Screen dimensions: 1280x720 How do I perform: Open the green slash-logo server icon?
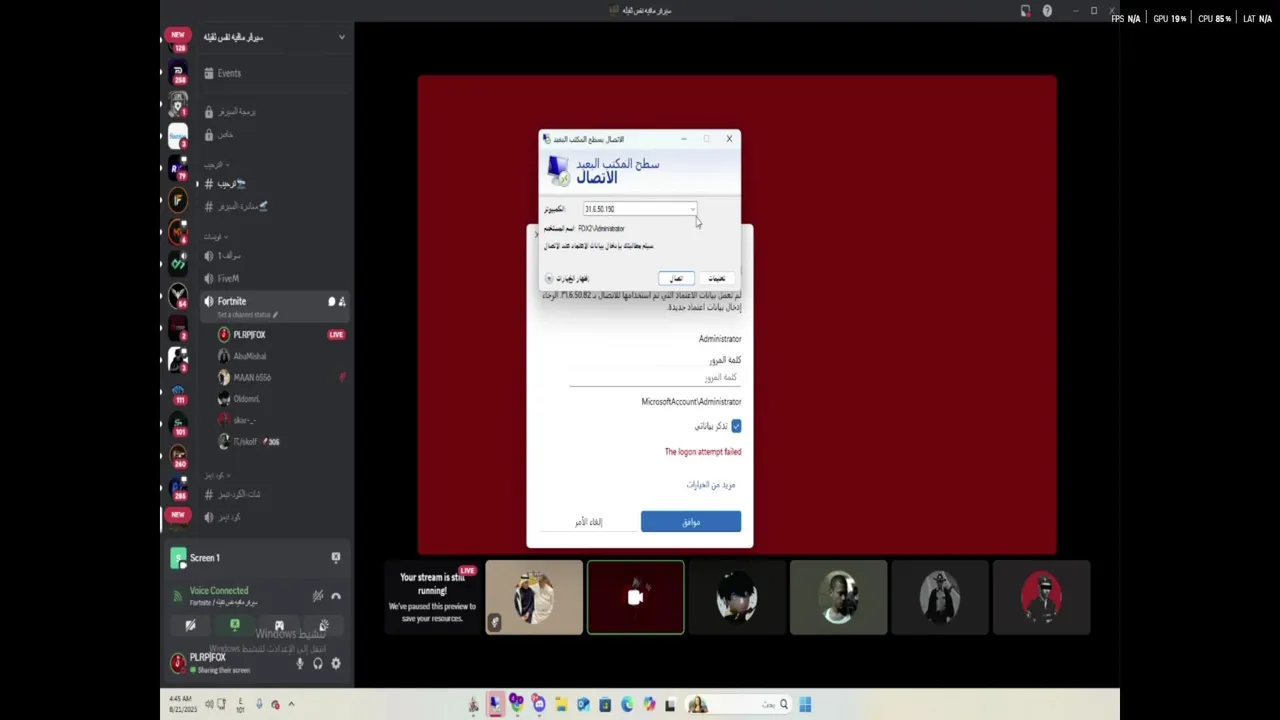tap(178, 265)
